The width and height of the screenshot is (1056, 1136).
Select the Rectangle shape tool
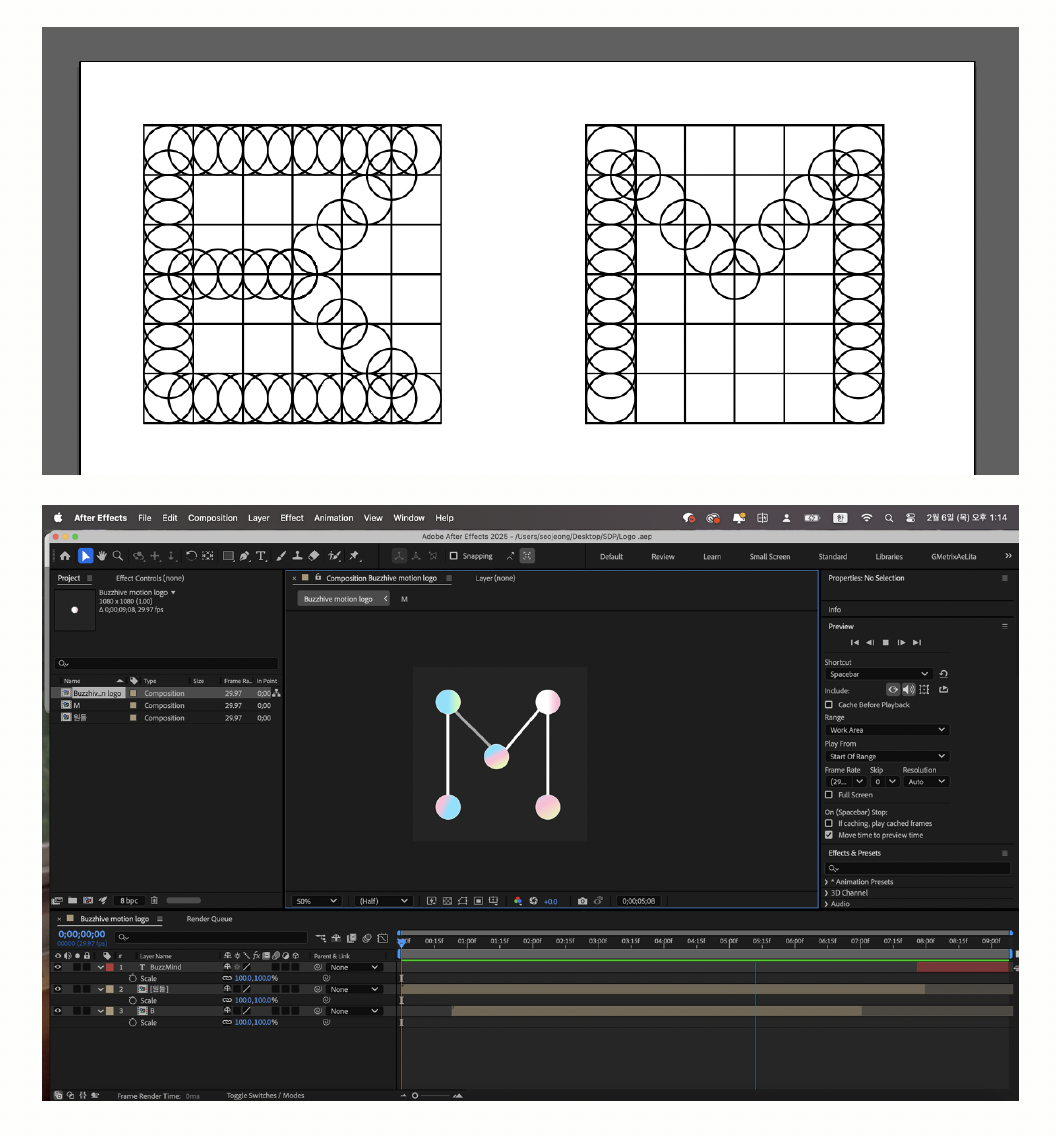click(228, 556)
